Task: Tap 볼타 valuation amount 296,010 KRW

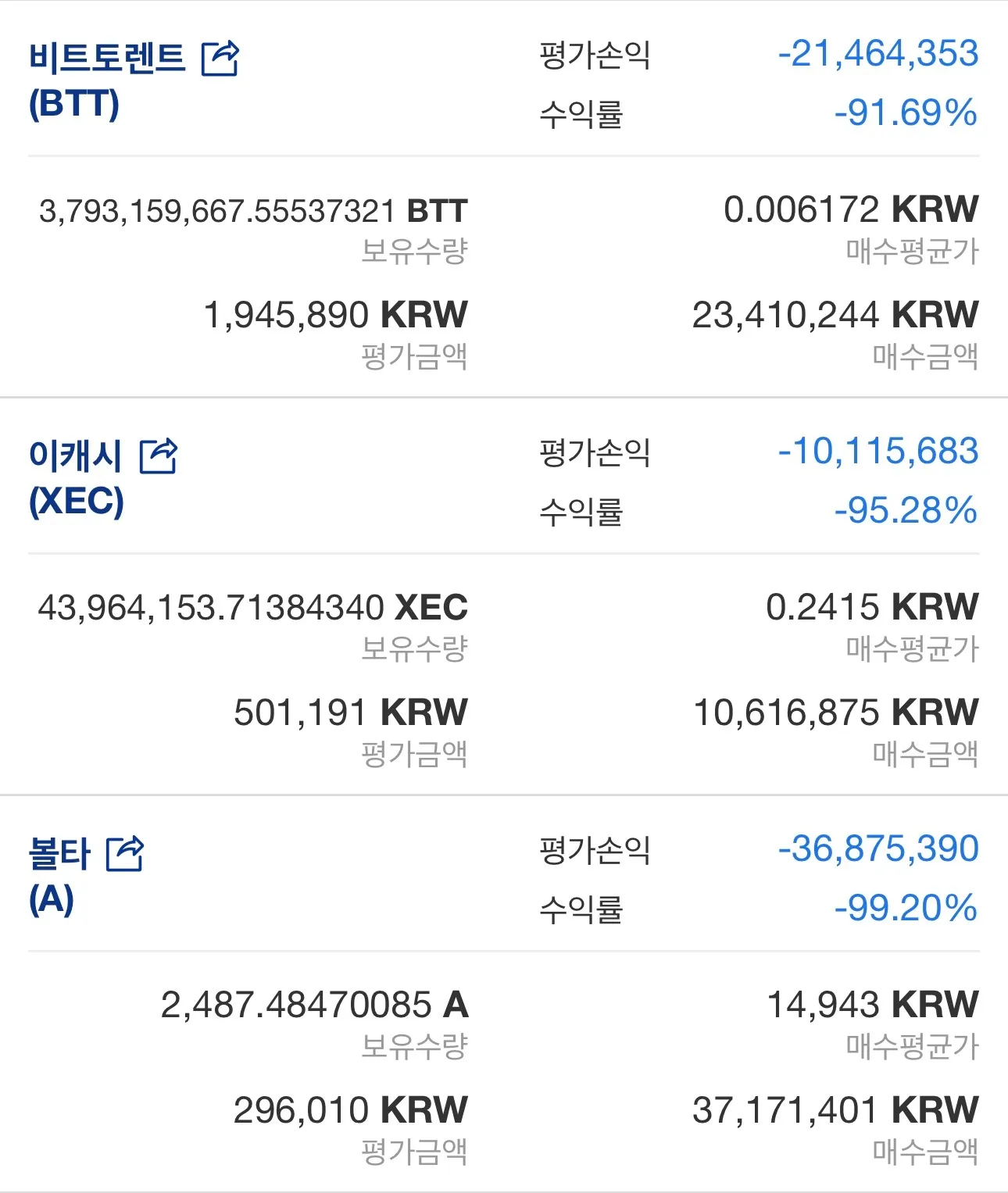Action: pyautogui.click(x=350, y=1110)
